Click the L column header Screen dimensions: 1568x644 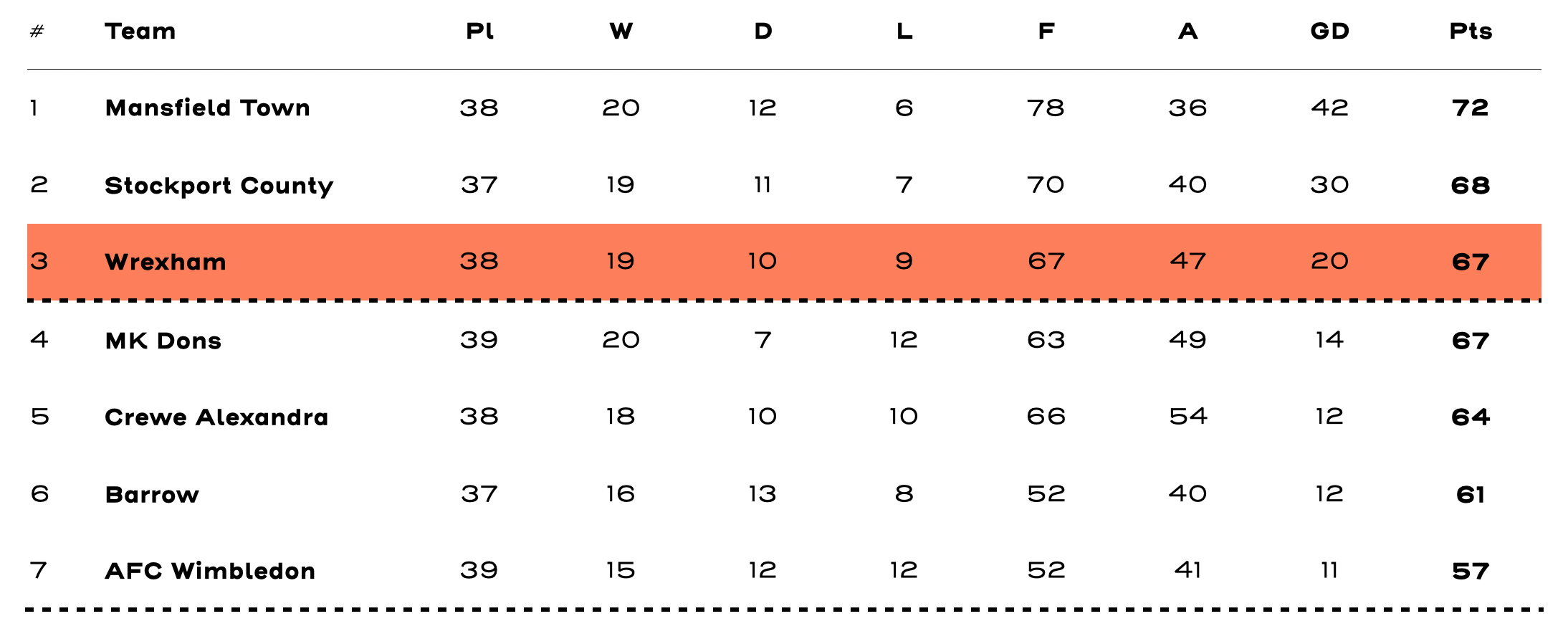pyautogui.click(x=904, y=31)
